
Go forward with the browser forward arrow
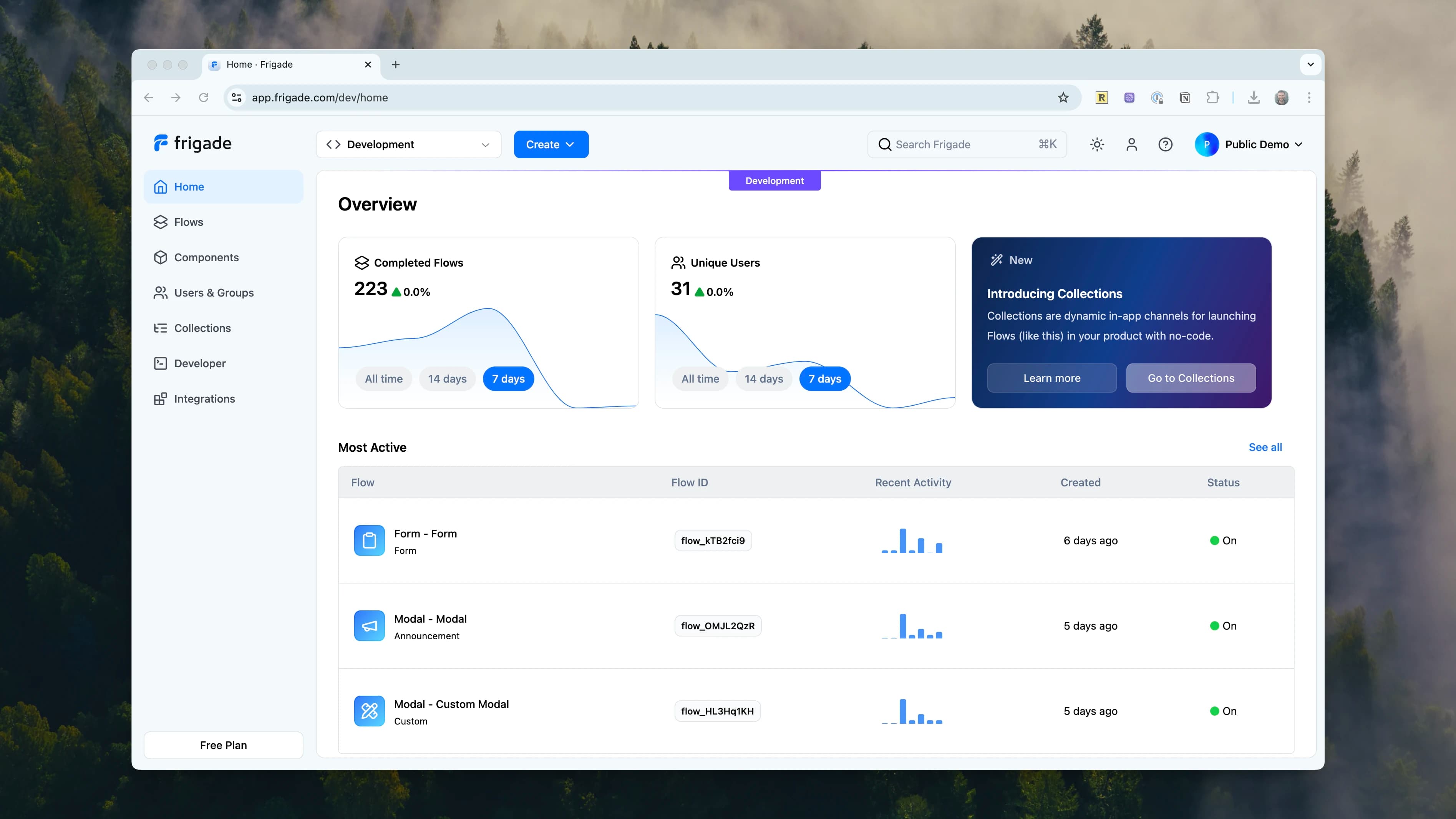tap(176, 98)
